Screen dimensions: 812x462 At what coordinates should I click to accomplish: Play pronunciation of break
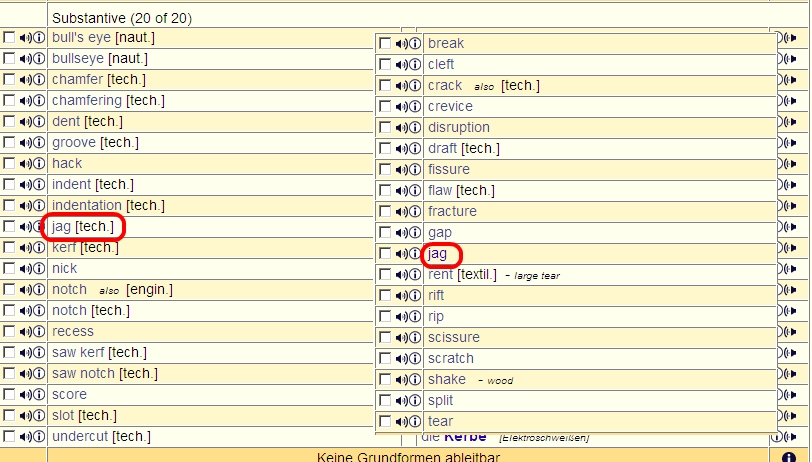pyautogui.click(x=401, y=44)
